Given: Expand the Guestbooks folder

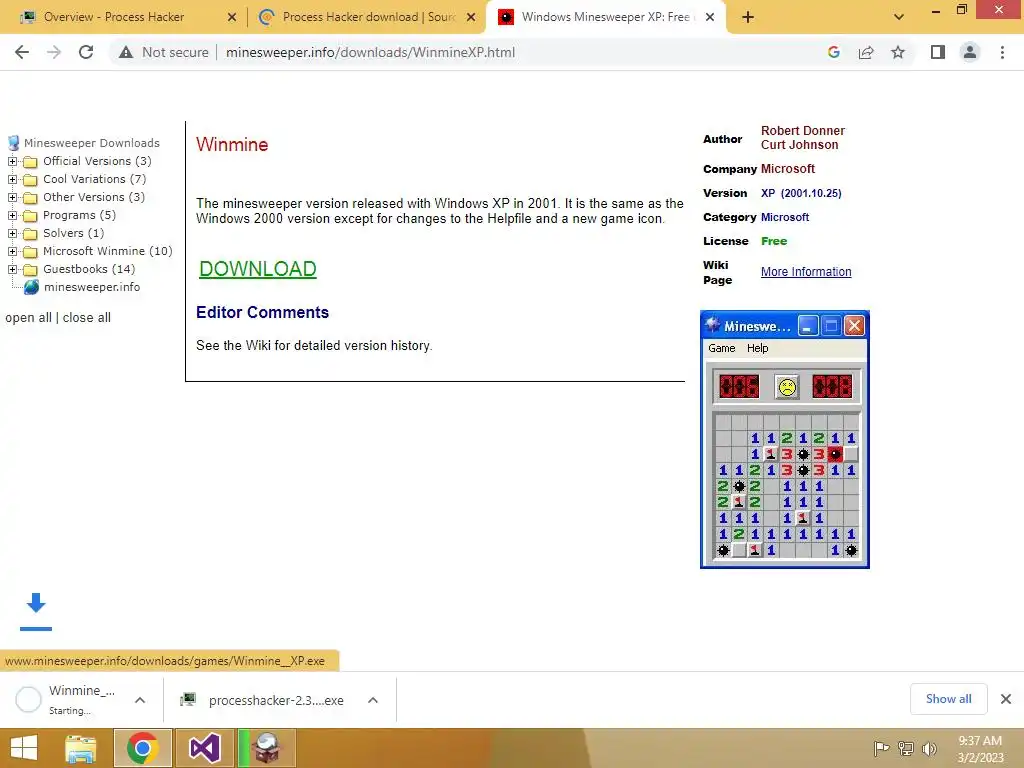Looking at the screenshot, I should coord(12,269).
